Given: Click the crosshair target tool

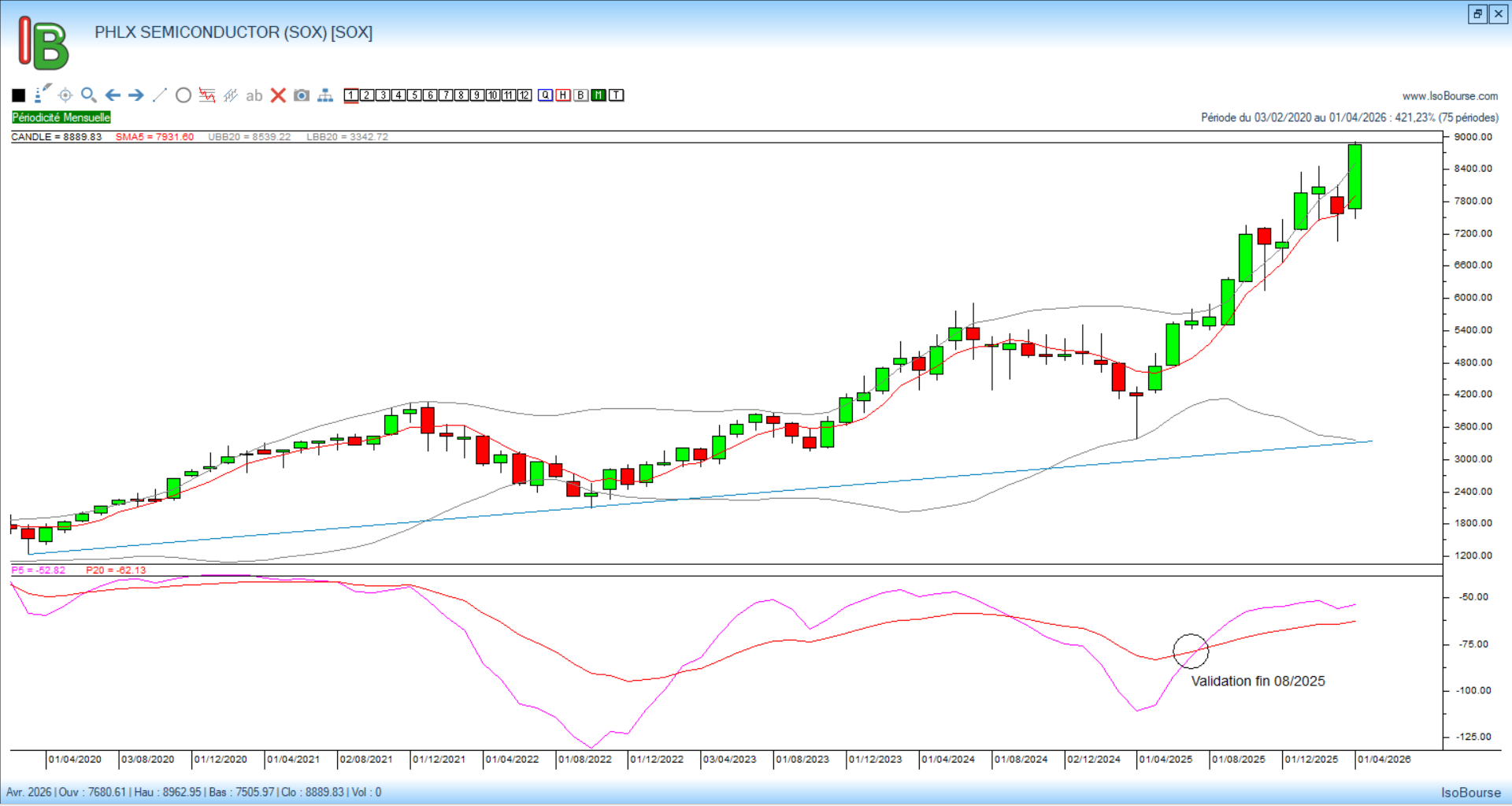Looking at the screenshot, I should (65, 95).
